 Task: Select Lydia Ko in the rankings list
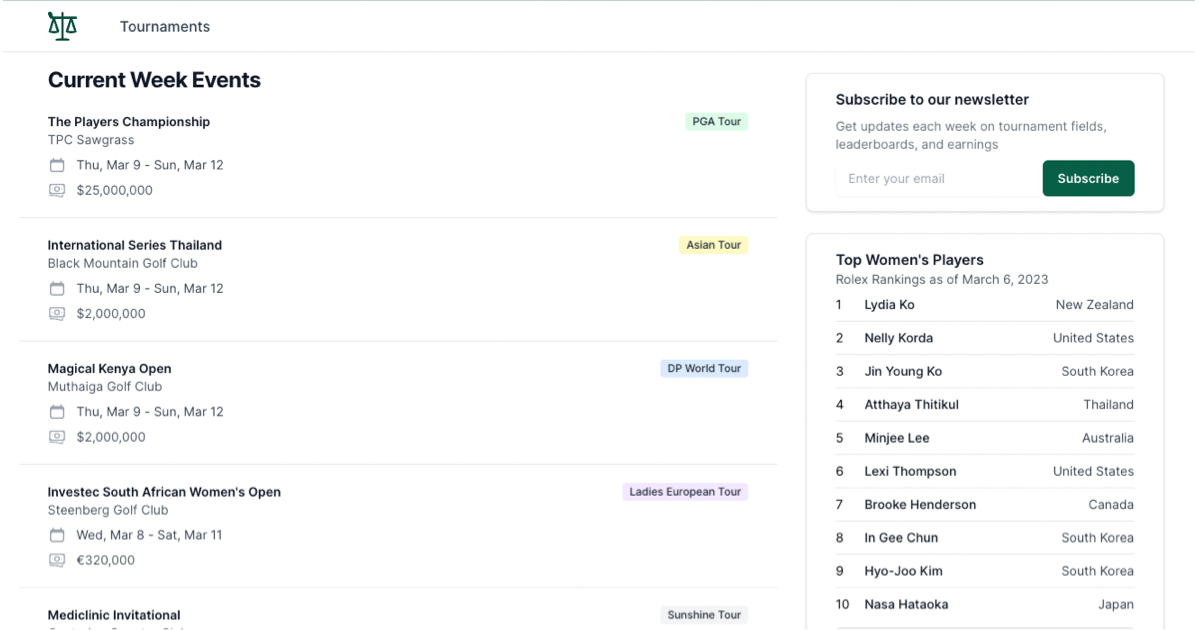889,305
